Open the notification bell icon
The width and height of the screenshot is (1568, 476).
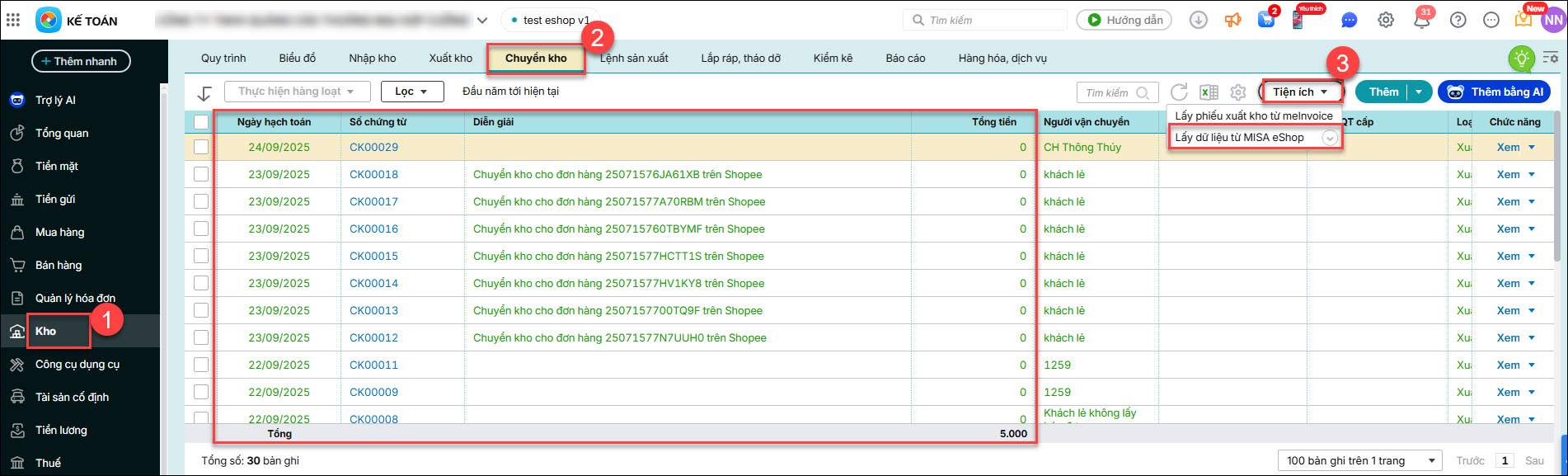click(1421, 21)
